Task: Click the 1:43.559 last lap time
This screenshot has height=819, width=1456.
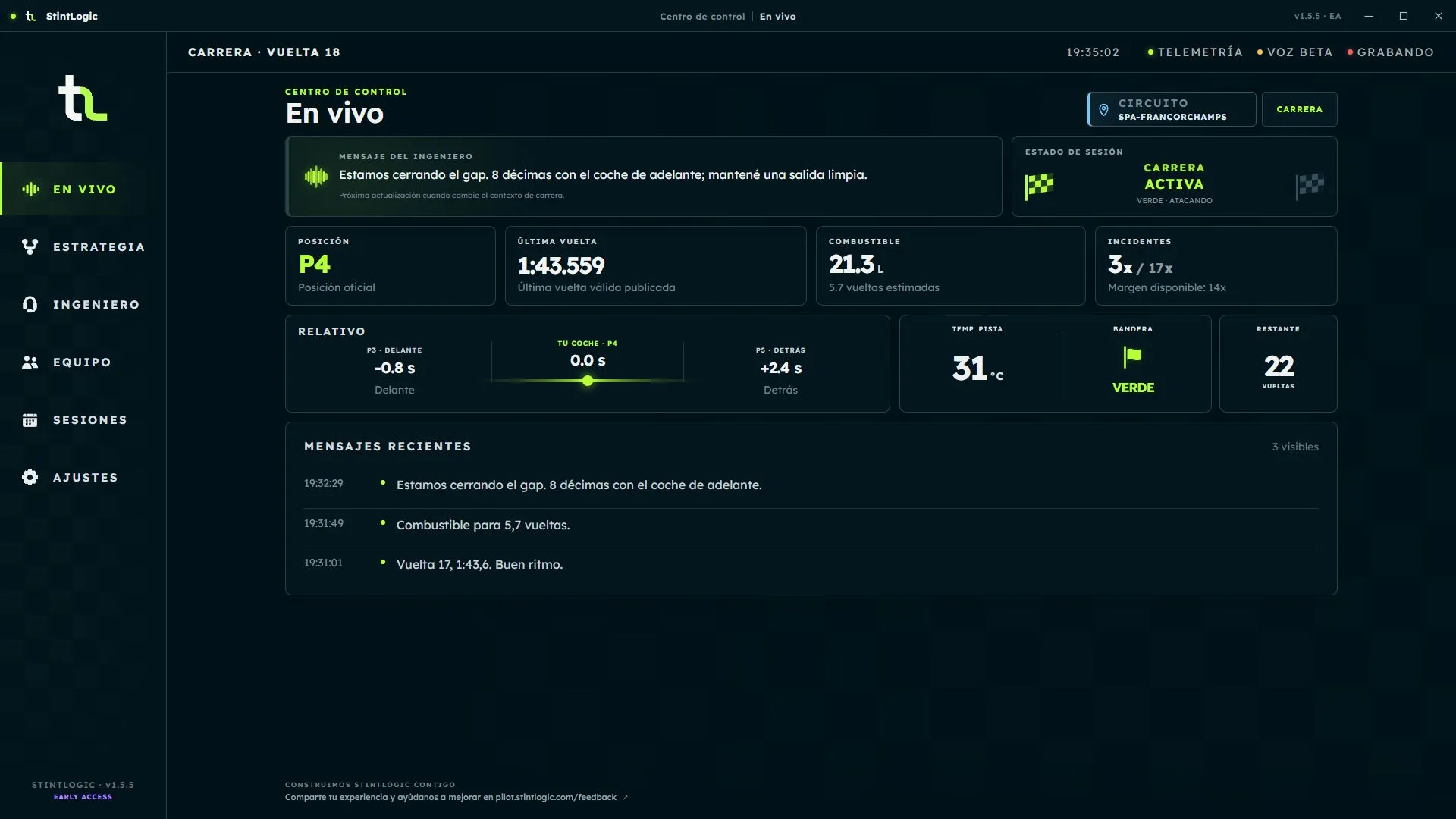Action: [561, 265]
